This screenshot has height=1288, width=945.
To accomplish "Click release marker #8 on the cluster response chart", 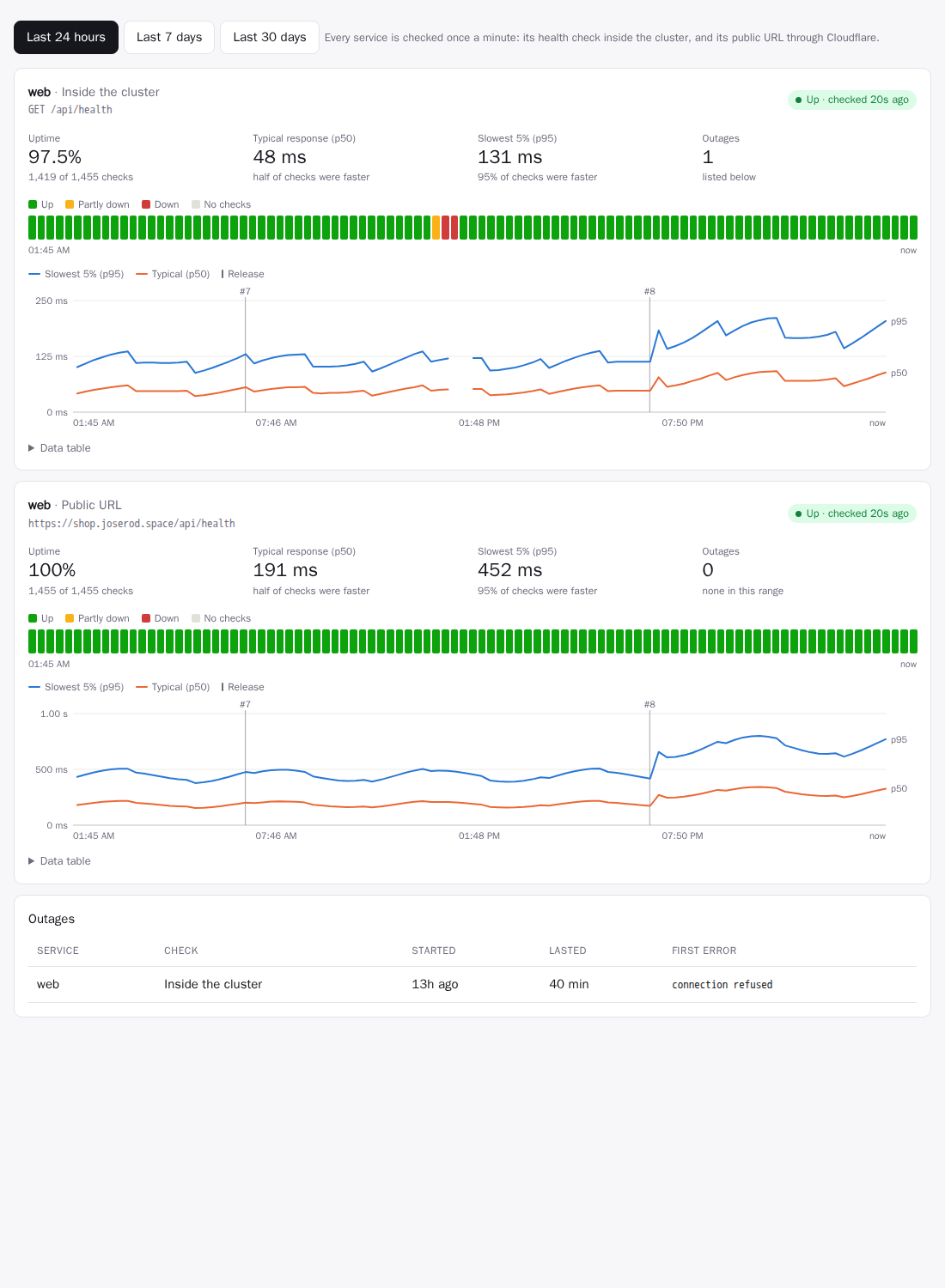I will click(649, 292).
